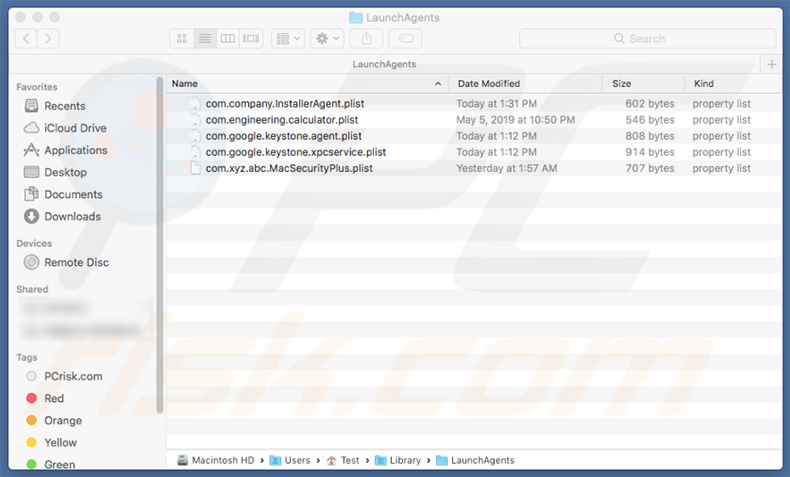Click the Edit Tags toolbar button

[x=406, y=38]
